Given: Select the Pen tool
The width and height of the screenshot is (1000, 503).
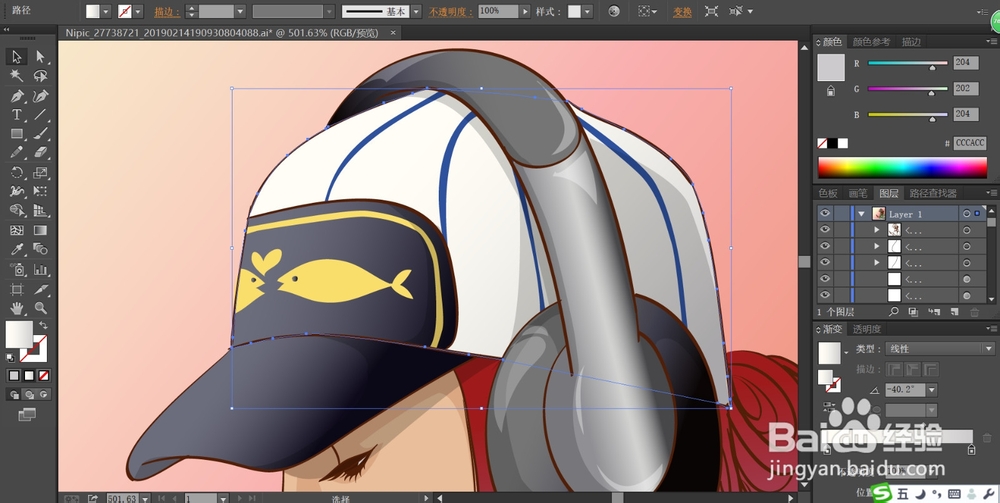Looking at the screenshot, I should (17, 96).
